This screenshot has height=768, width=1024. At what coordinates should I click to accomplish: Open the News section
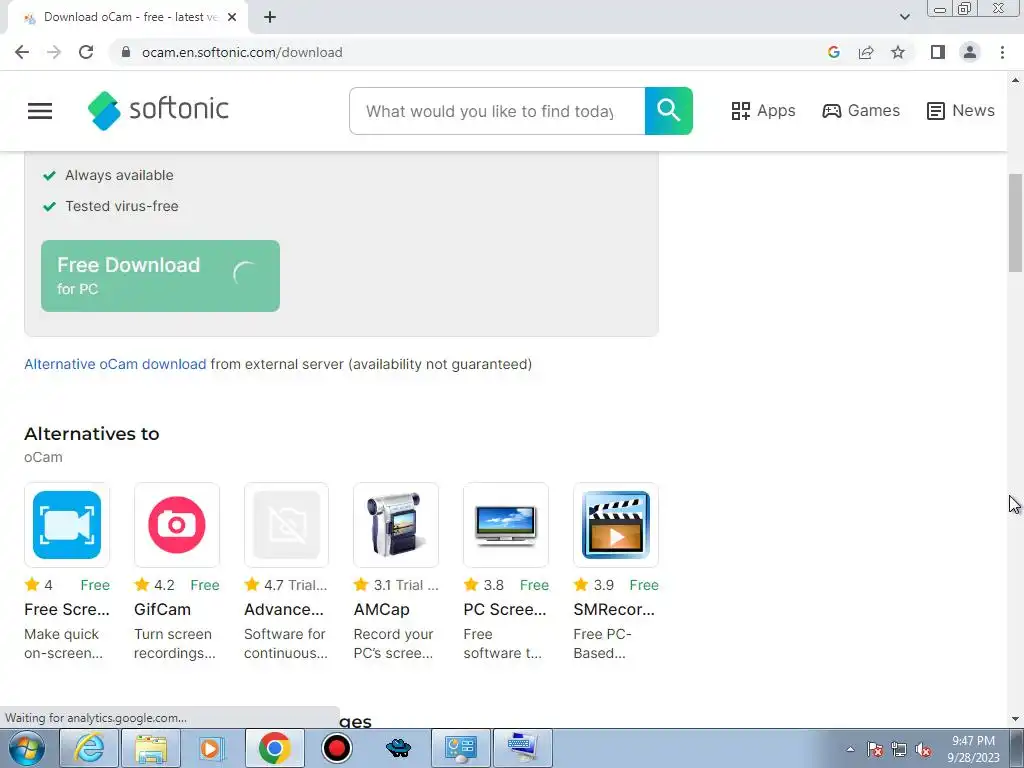pyautogui.click(x=961, y=111)
